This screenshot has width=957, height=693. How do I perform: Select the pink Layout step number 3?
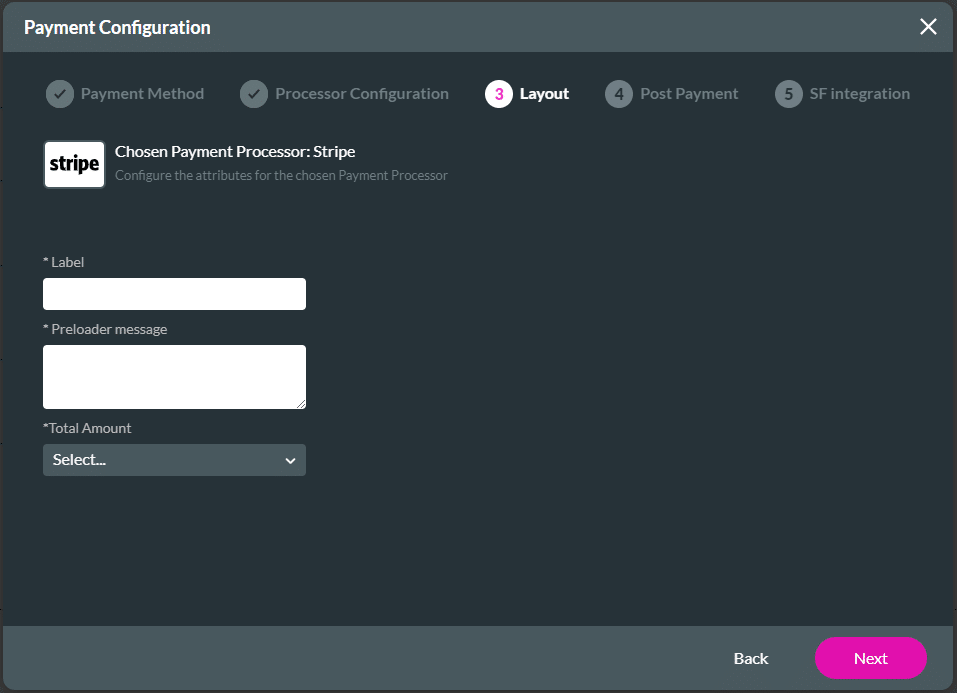pyautogui.click(x=500, y=93)
